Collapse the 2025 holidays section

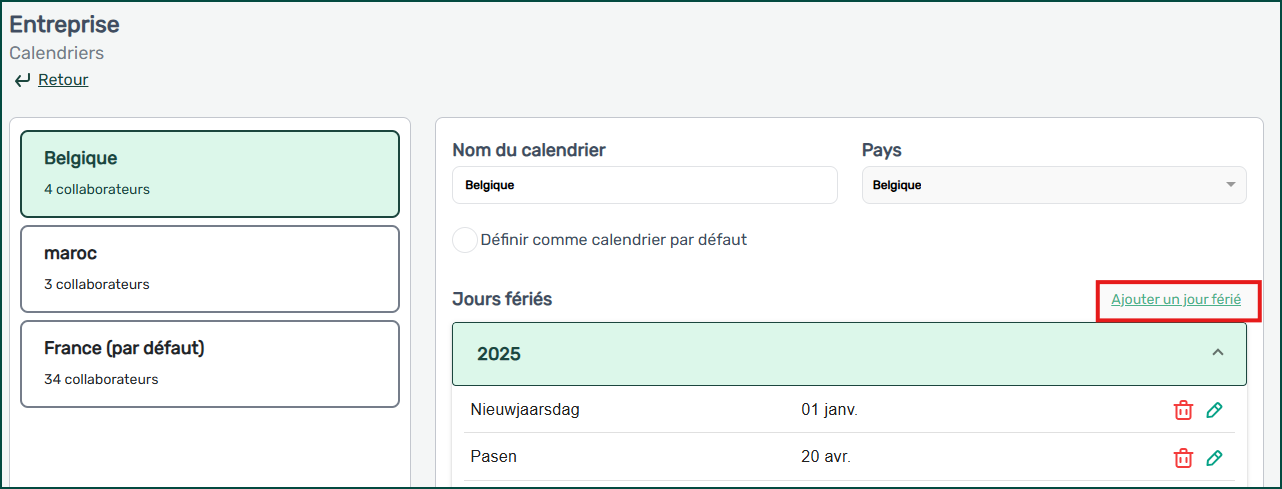[1217, 353]
